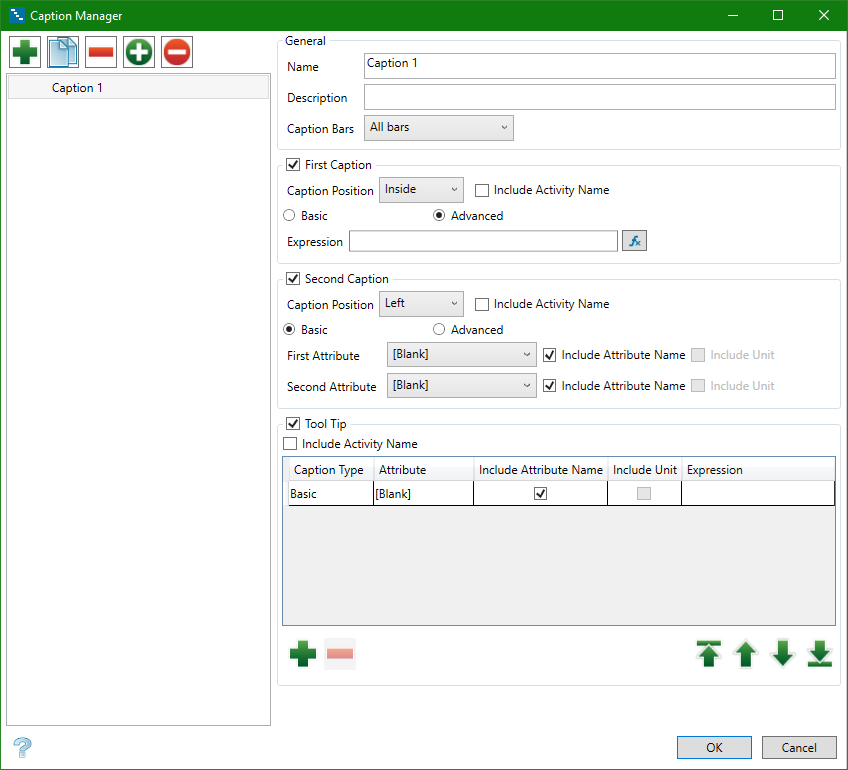
Task: Toggle the Tool Tip checkbox
Action: click(x=293, y=424)
